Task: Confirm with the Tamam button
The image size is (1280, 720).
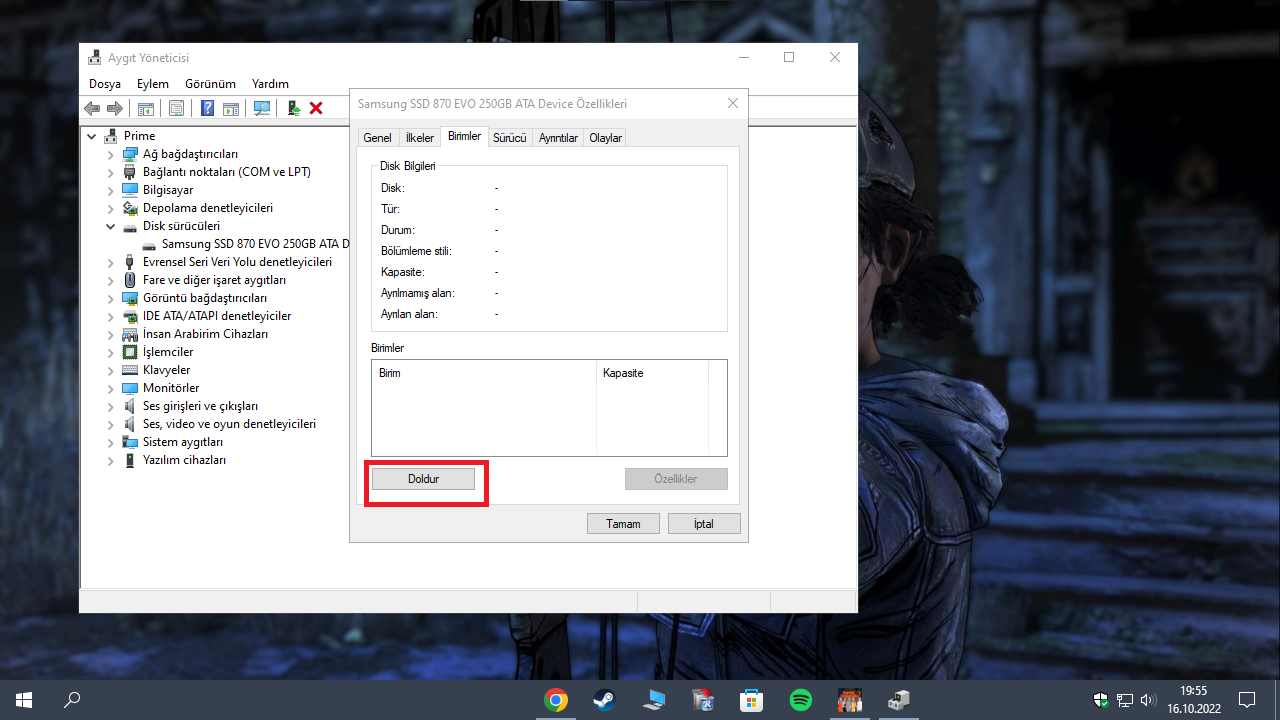Action: coord(623,524)
